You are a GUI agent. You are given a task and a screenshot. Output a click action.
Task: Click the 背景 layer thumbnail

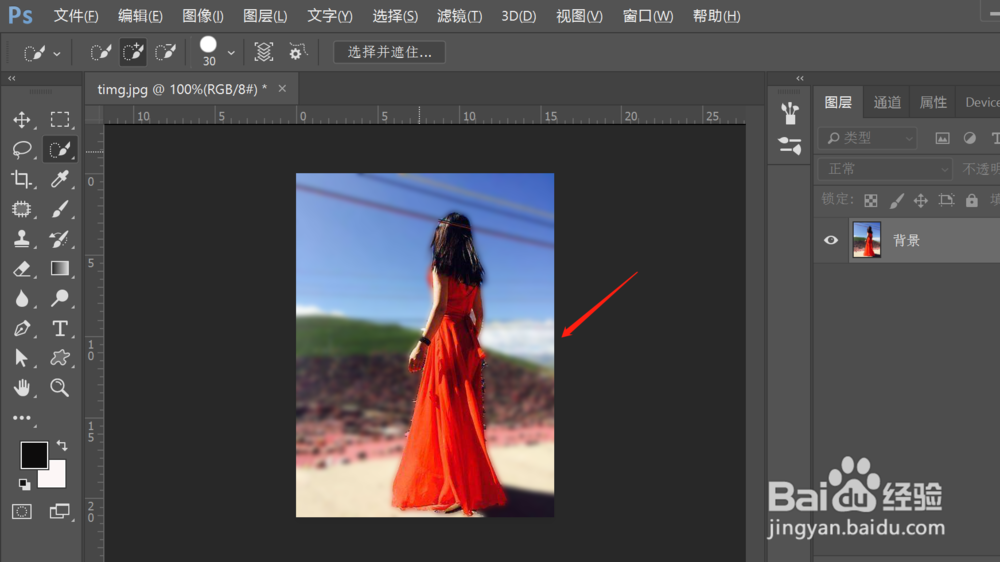tap(867, 240)
